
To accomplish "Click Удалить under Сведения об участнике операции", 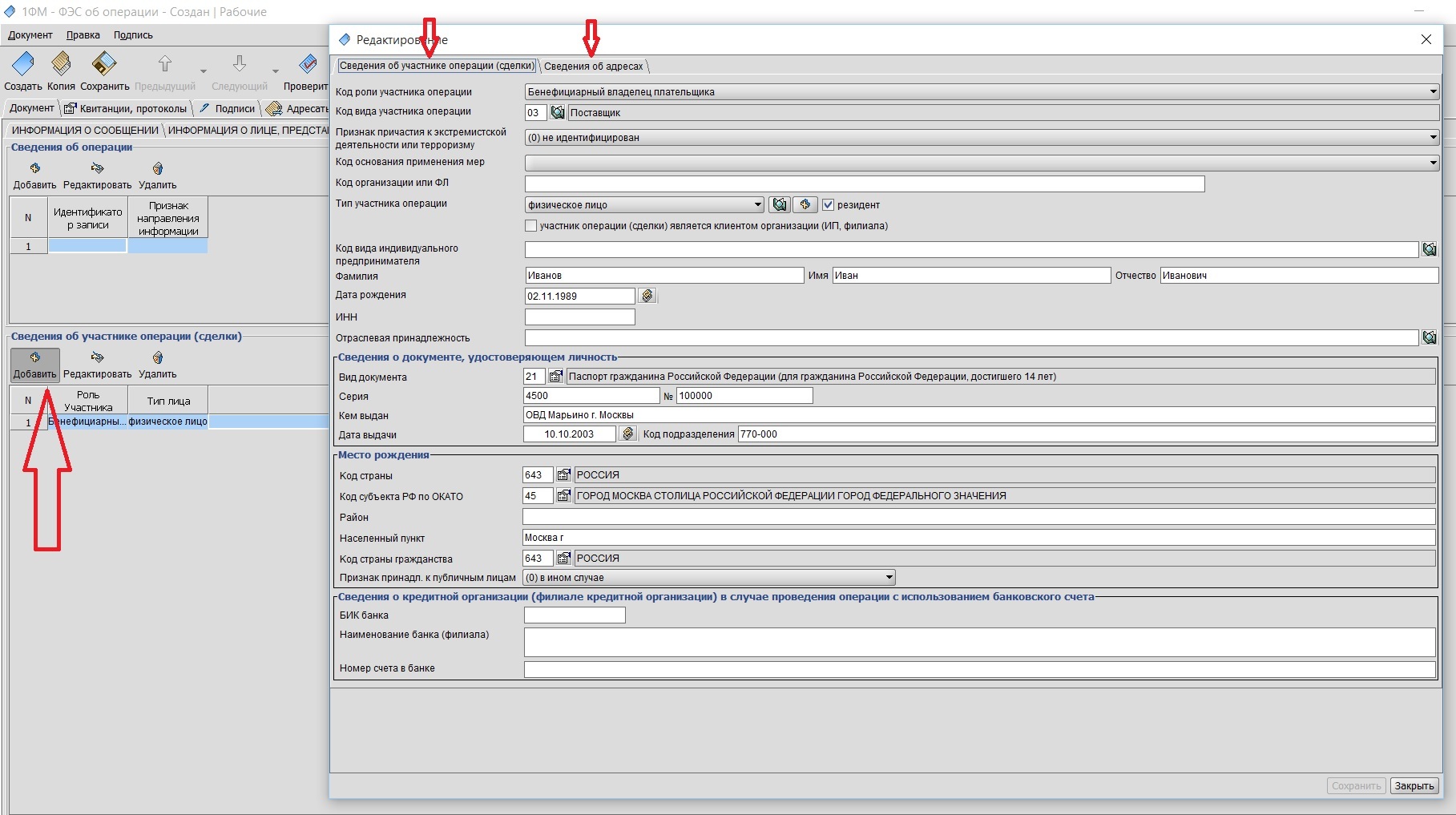I will pos(157,365).
